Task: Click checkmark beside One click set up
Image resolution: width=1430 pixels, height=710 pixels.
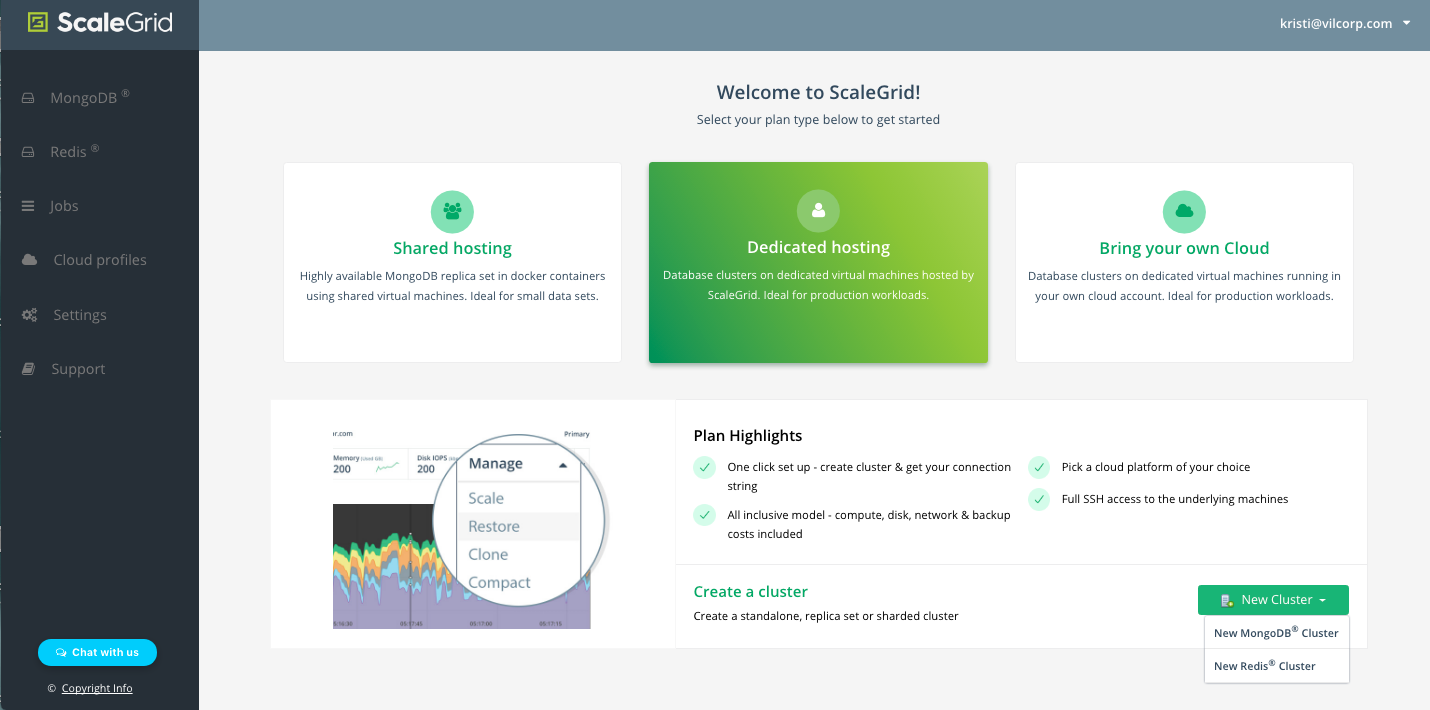Action: click(x=705, y=467)
